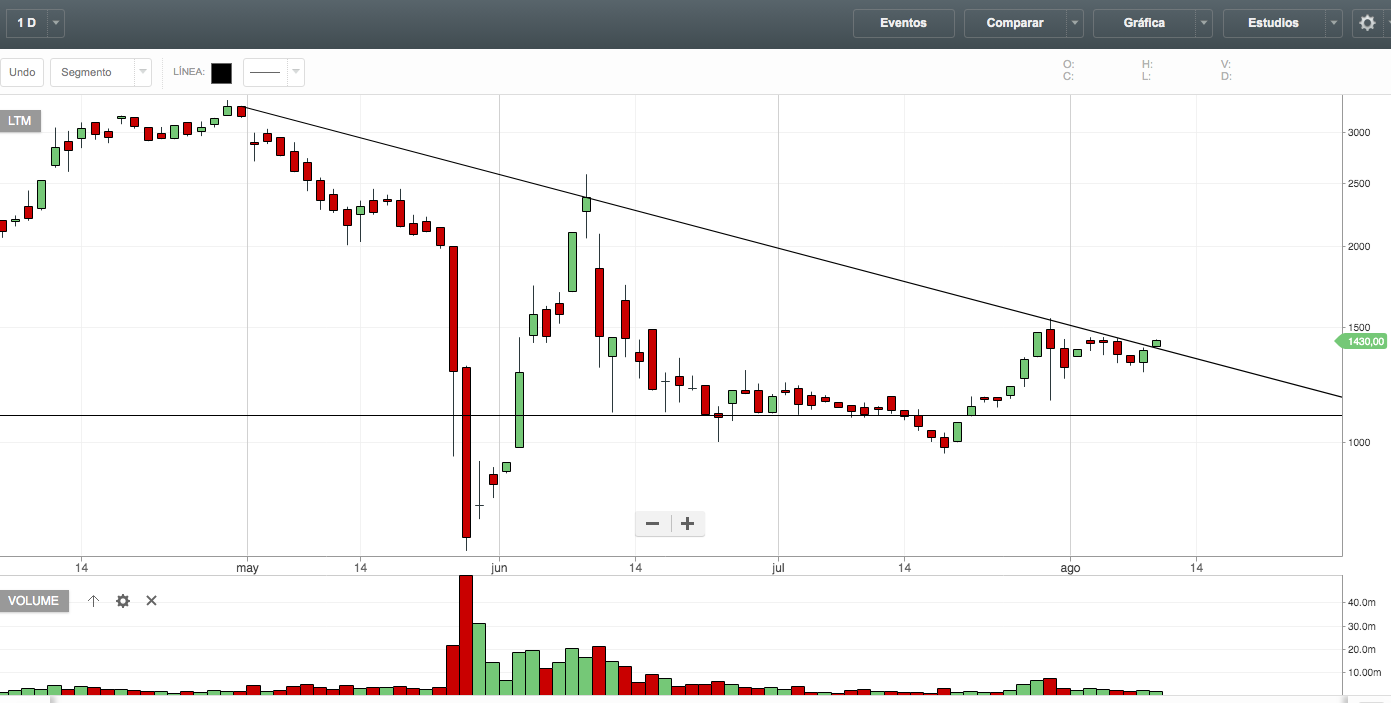The width and height of the screenshot is (1391, 703).
Task: Expand the Gráfica dropdown arrow
Action: [1204, 23]
